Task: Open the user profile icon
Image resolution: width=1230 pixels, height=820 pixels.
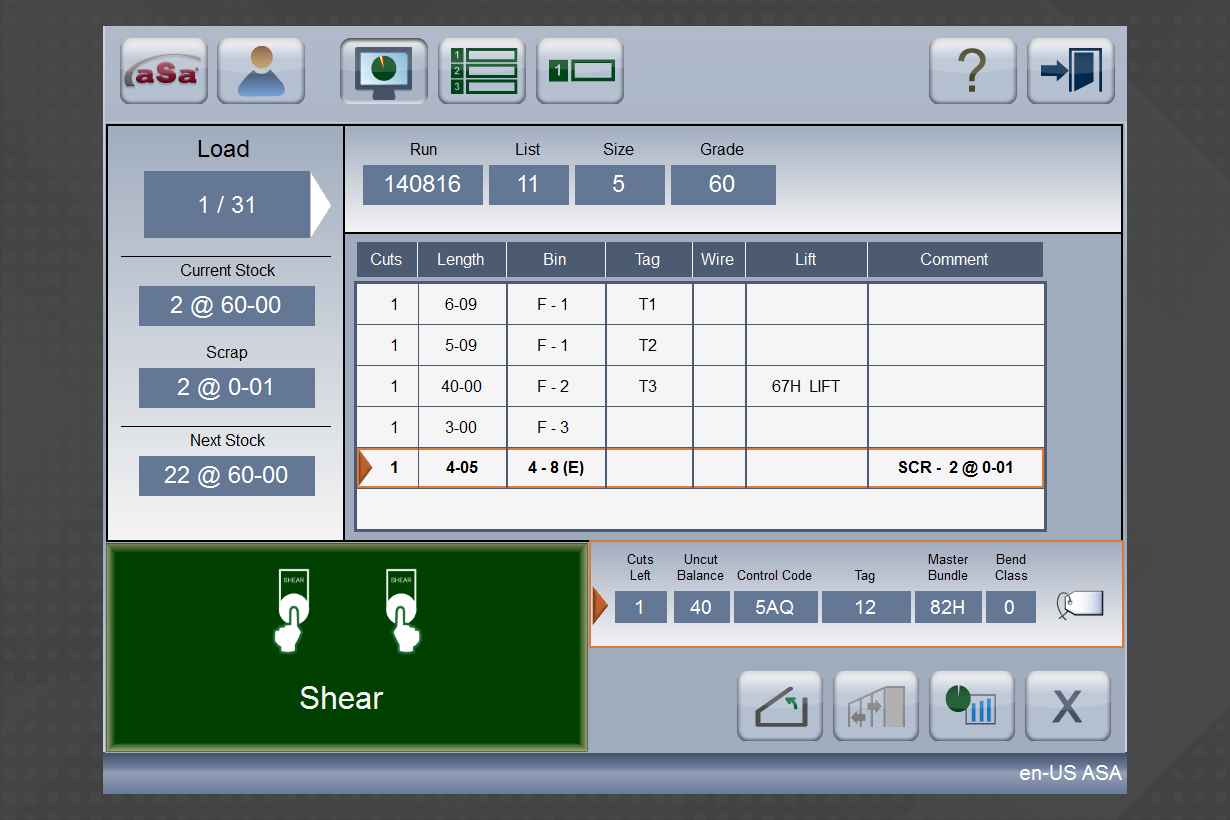Action: (x=261, y=71)
